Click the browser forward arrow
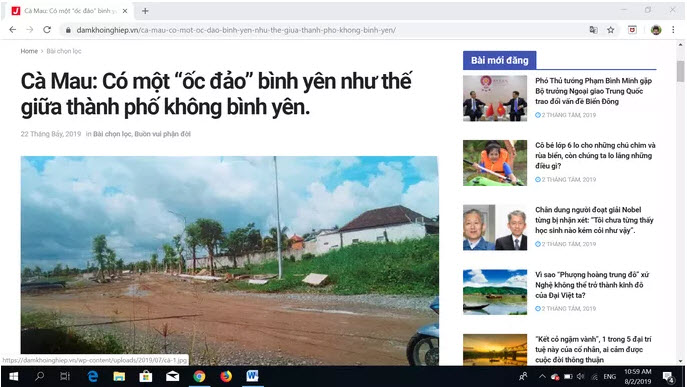 [x=29, y=30]
